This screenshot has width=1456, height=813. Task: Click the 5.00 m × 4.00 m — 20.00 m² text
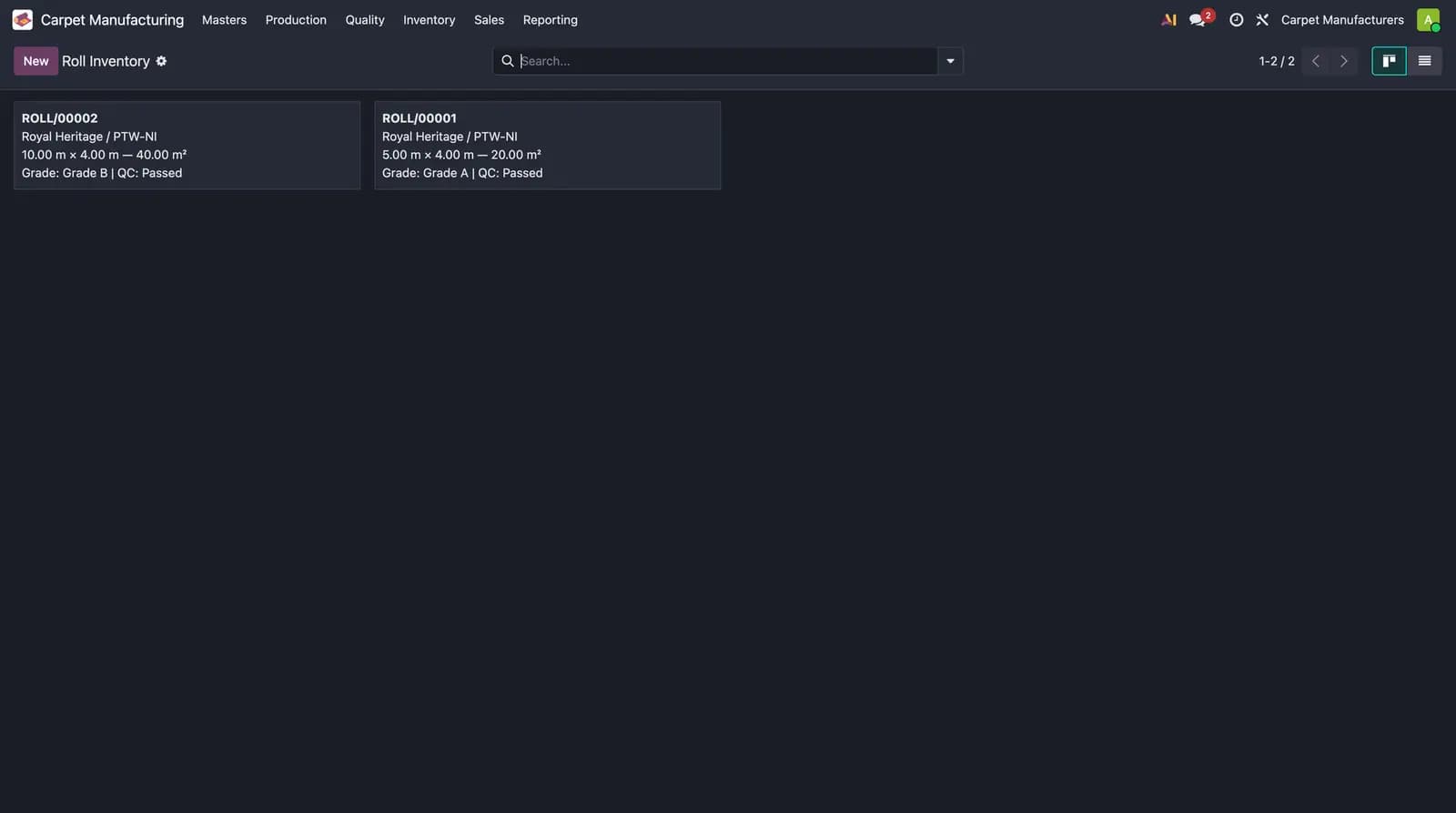461,155
